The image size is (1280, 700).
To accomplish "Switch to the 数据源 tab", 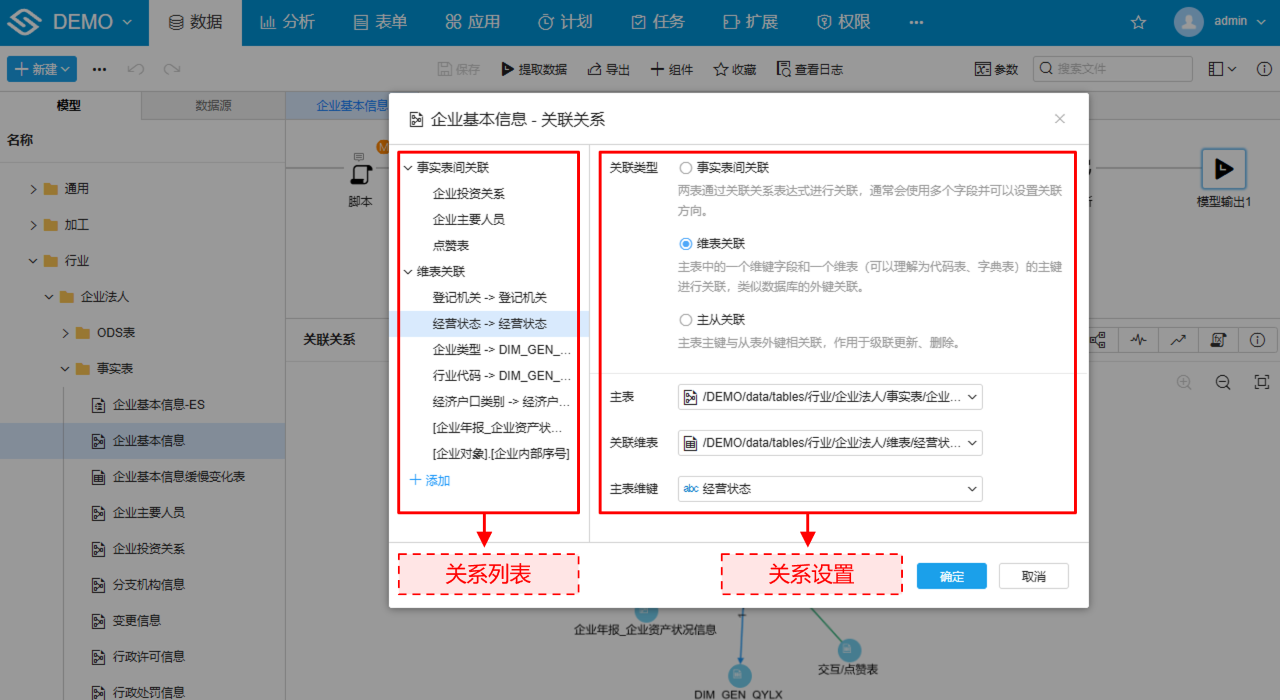I will pyautogui.click(x=213, y=104).
